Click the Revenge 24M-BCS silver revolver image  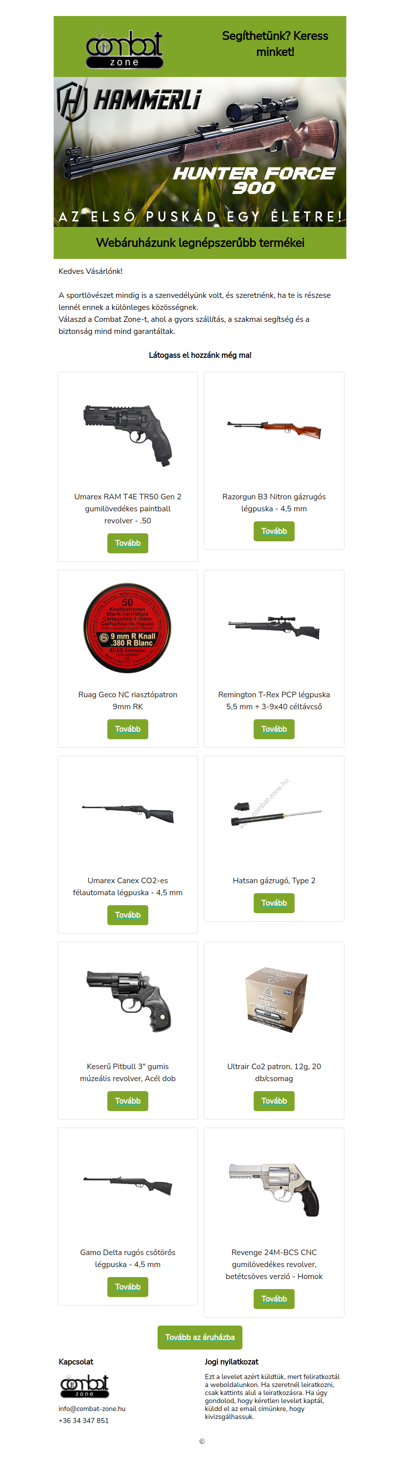tap(274, 1186)
